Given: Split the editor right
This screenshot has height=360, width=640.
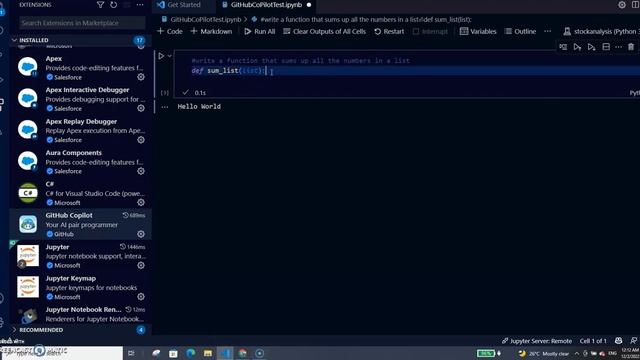Looking at the screenshot, I should pyautogui.click(x=636, y=5).
